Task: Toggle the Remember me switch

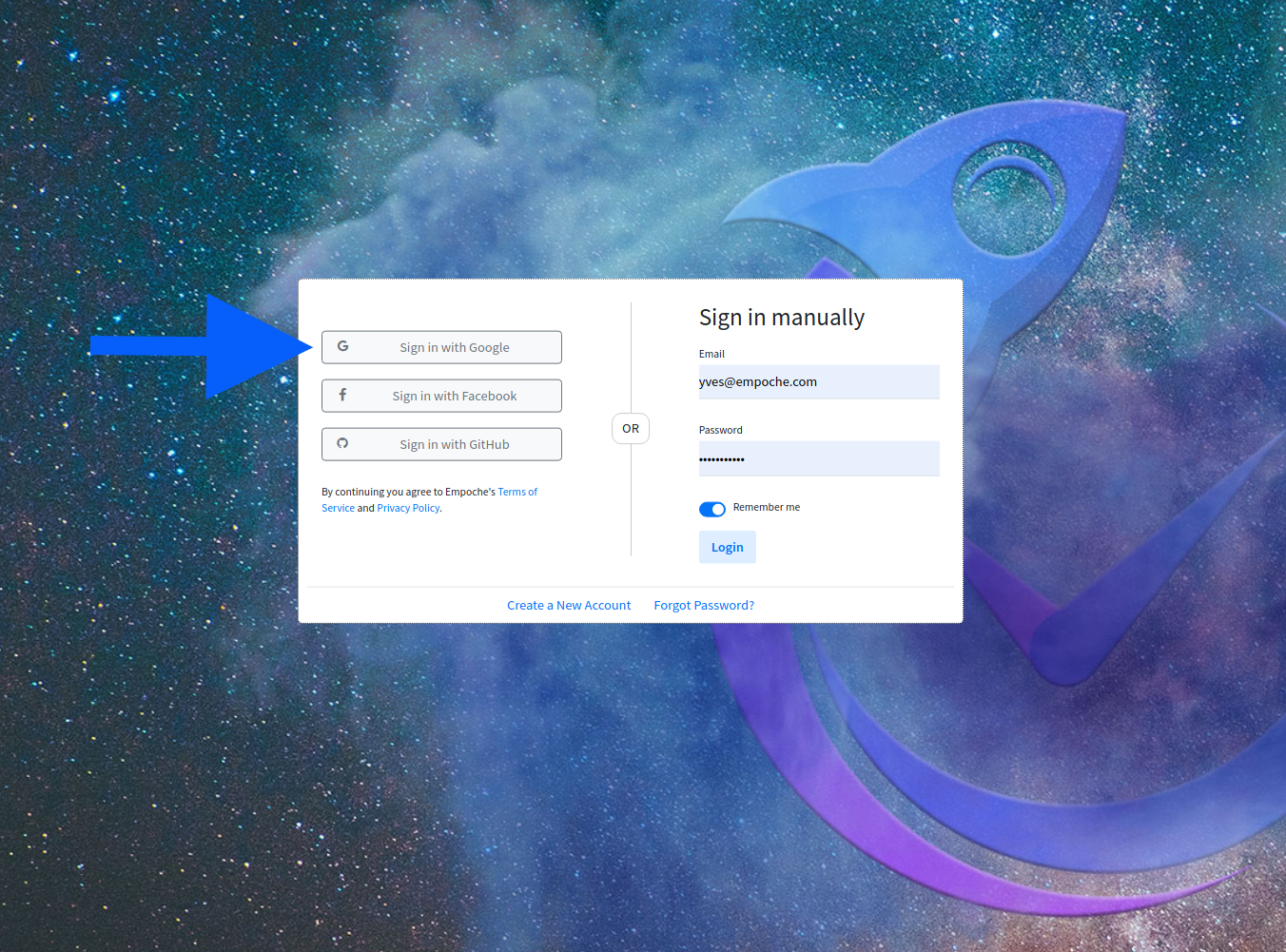Action: pyautogui.click(x=712, y=509)
